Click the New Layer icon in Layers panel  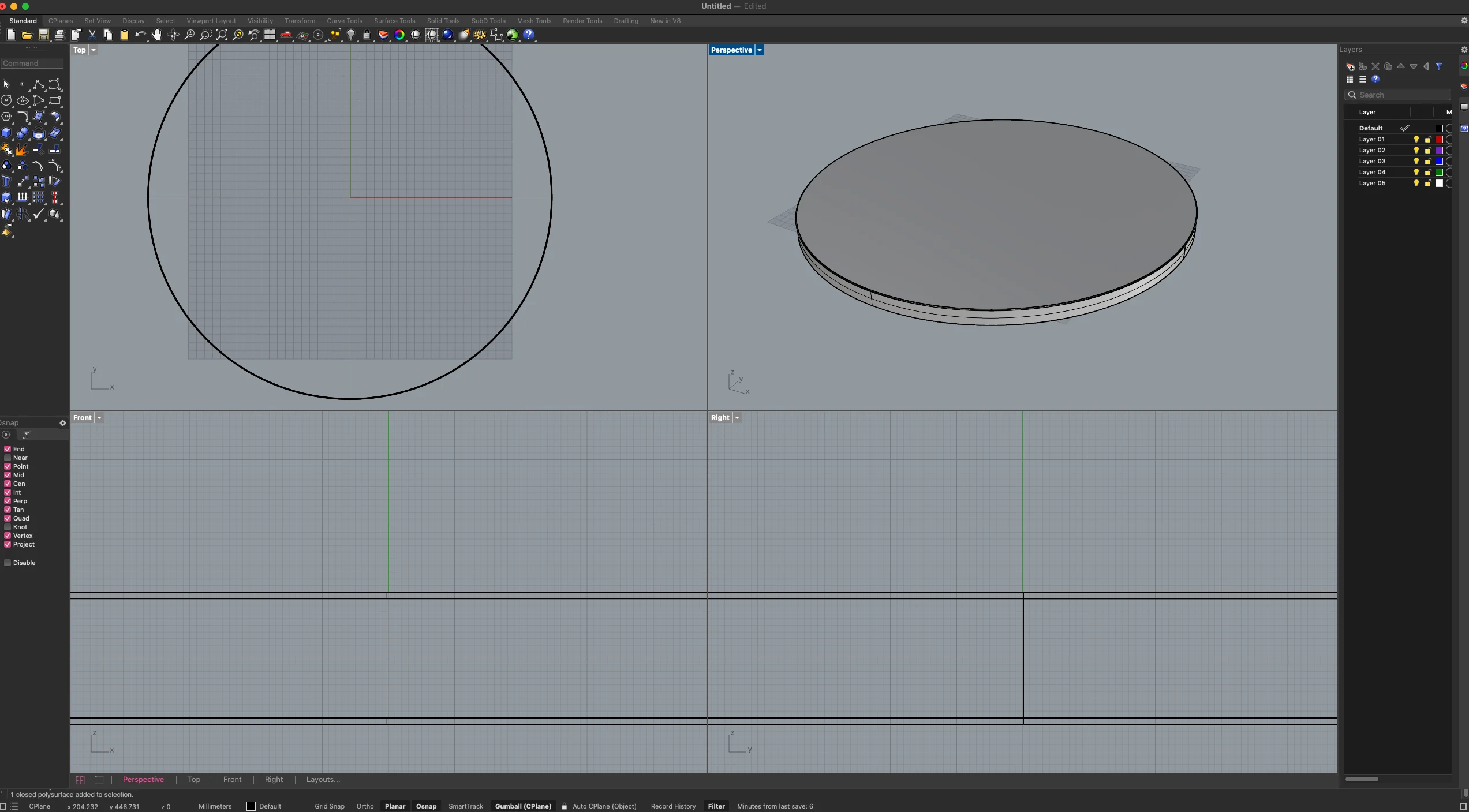(1350, 66)
